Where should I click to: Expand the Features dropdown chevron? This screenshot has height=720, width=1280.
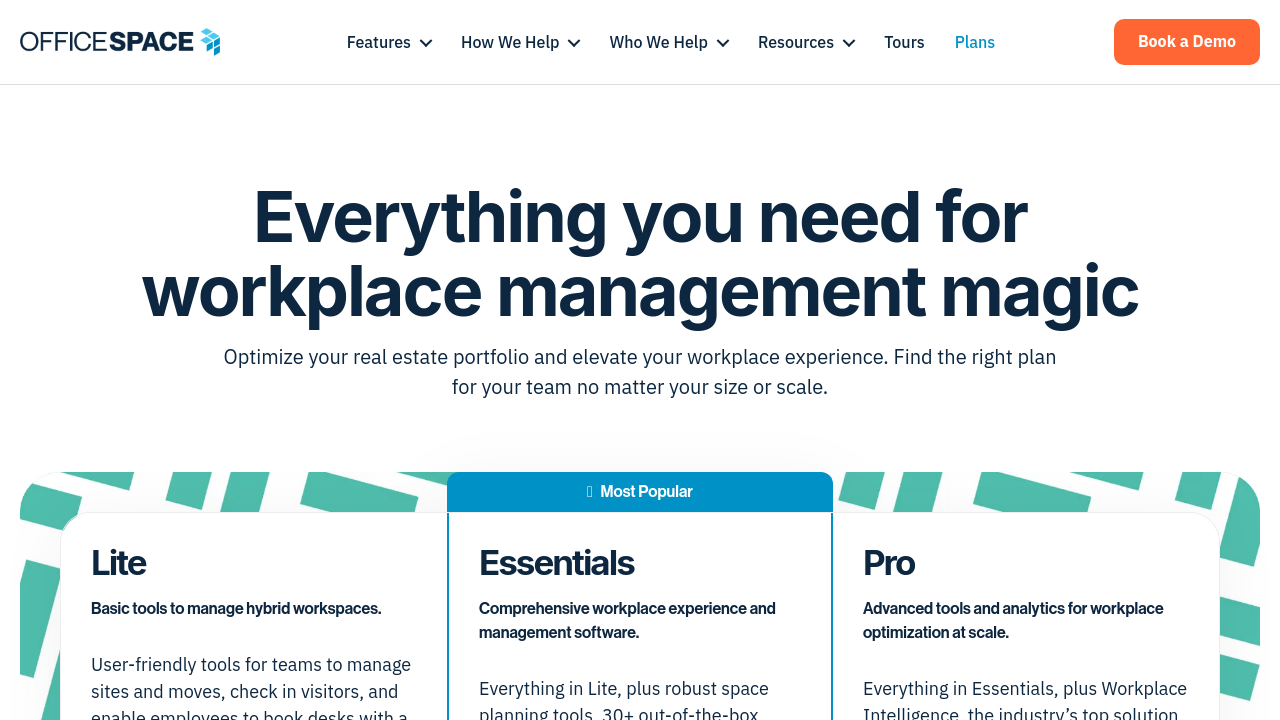[426, 43]
